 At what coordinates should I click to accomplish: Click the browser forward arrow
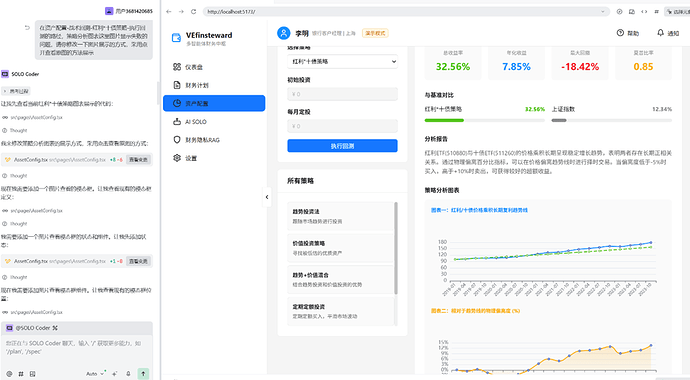point(181,11)
